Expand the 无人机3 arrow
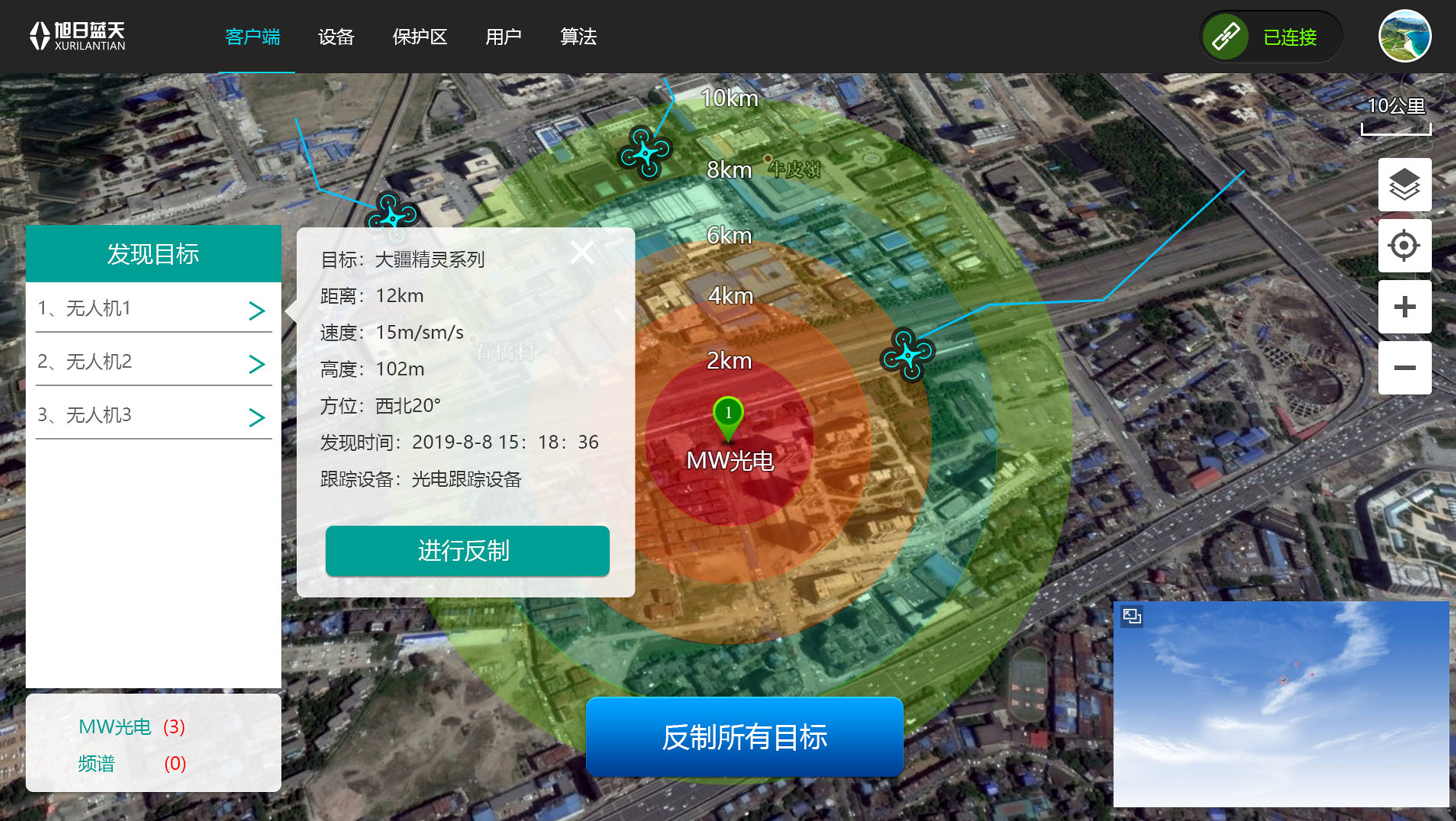Image resolution: width=1456 pixels, height=821 pixels. [x=257, y=417]
